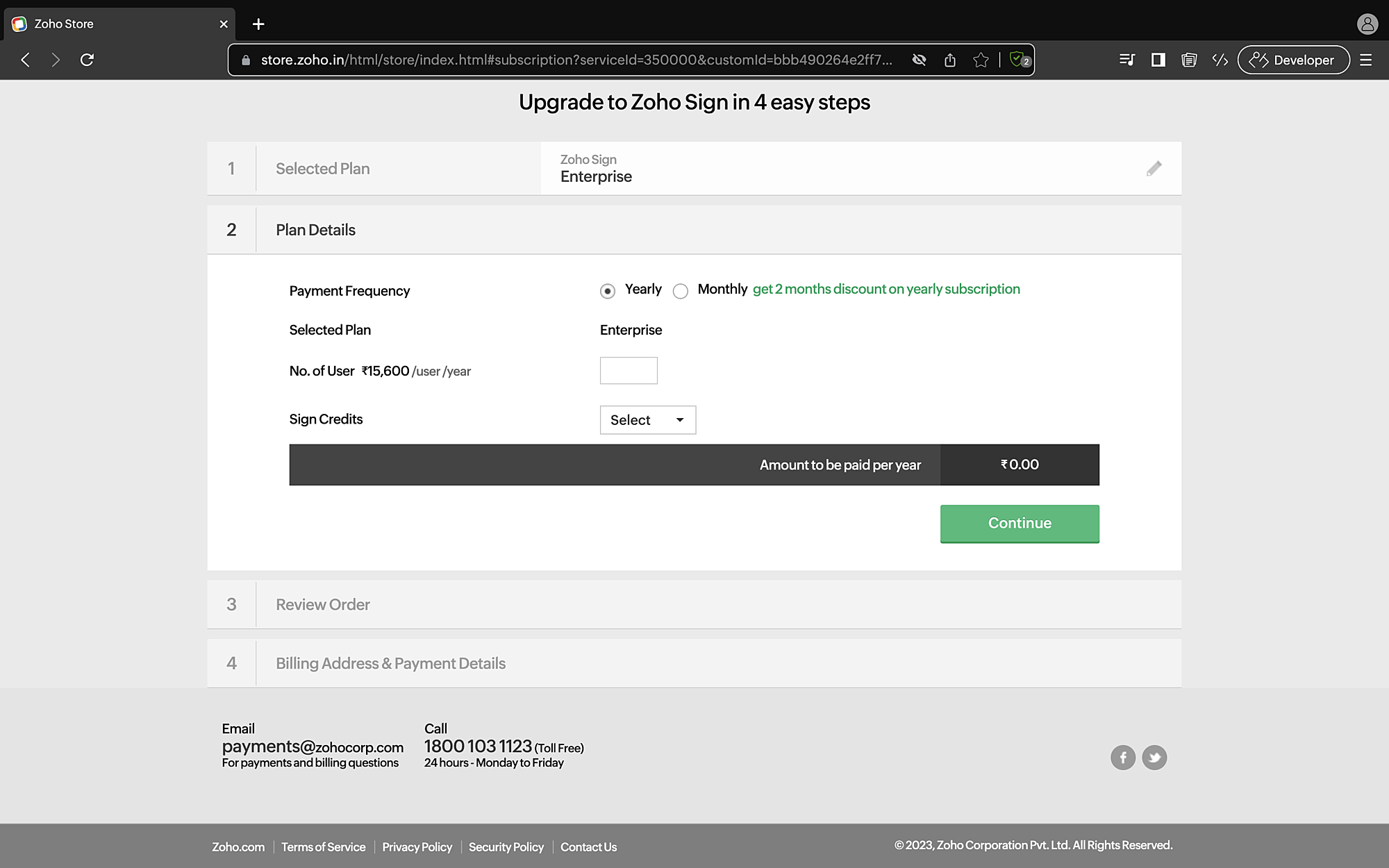Click the browser back arrow
The width and height of the screenshot is (1389, 868).
tap(26, 60)
